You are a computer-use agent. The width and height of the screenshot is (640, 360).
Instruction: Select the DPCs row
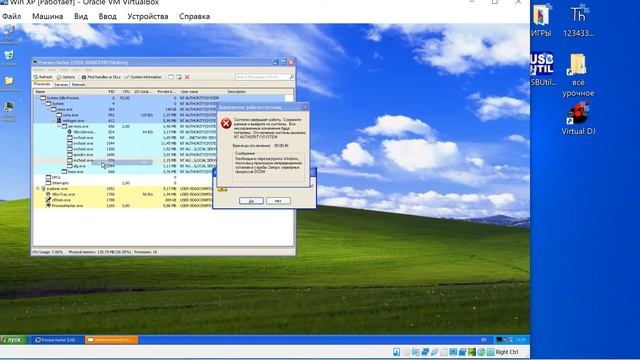point(124,178)
